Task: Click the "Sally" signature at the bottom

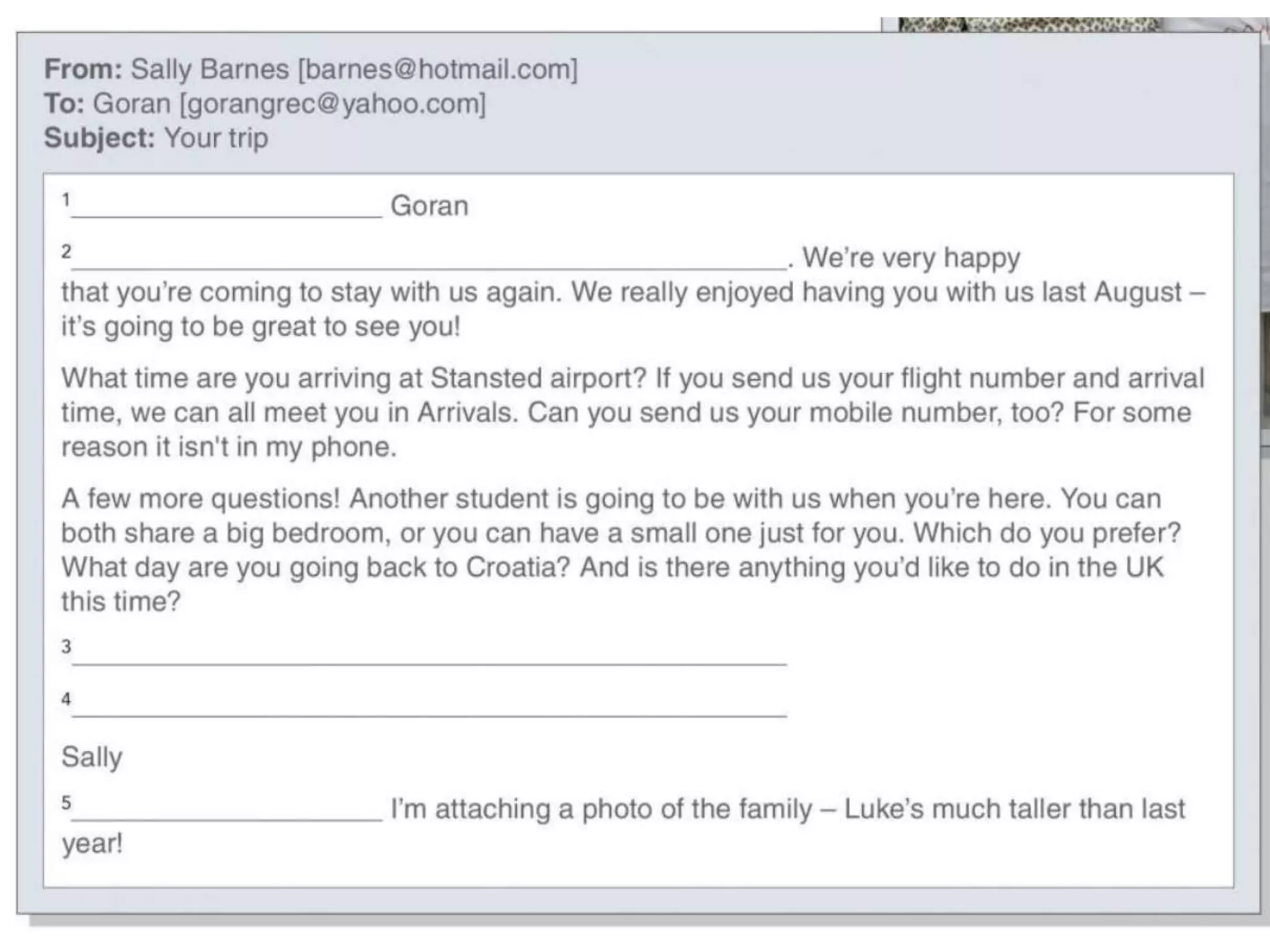Action: [92, 757]
